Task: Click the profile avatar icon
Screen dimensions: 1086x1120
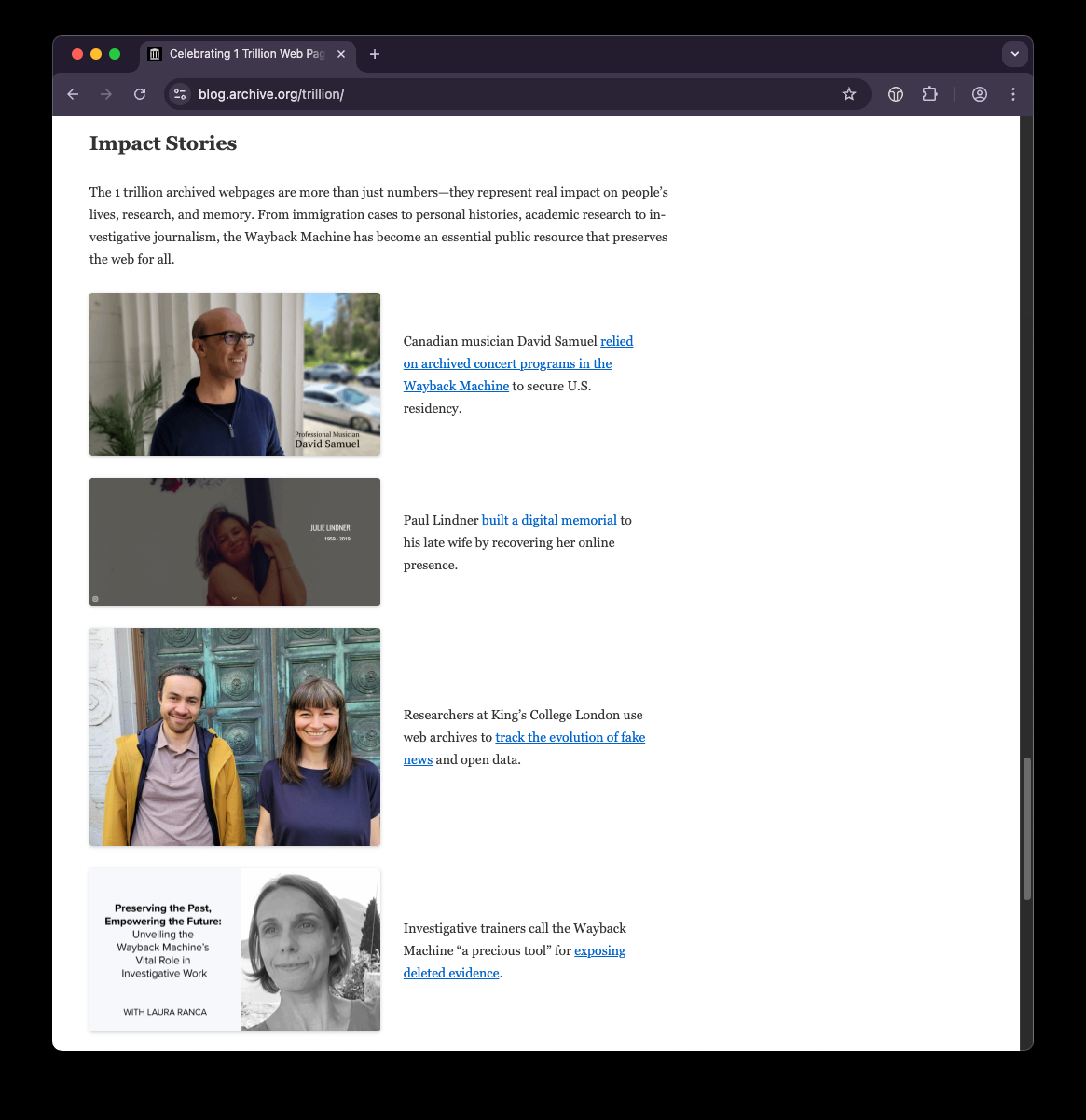Action: coord(979,94)
